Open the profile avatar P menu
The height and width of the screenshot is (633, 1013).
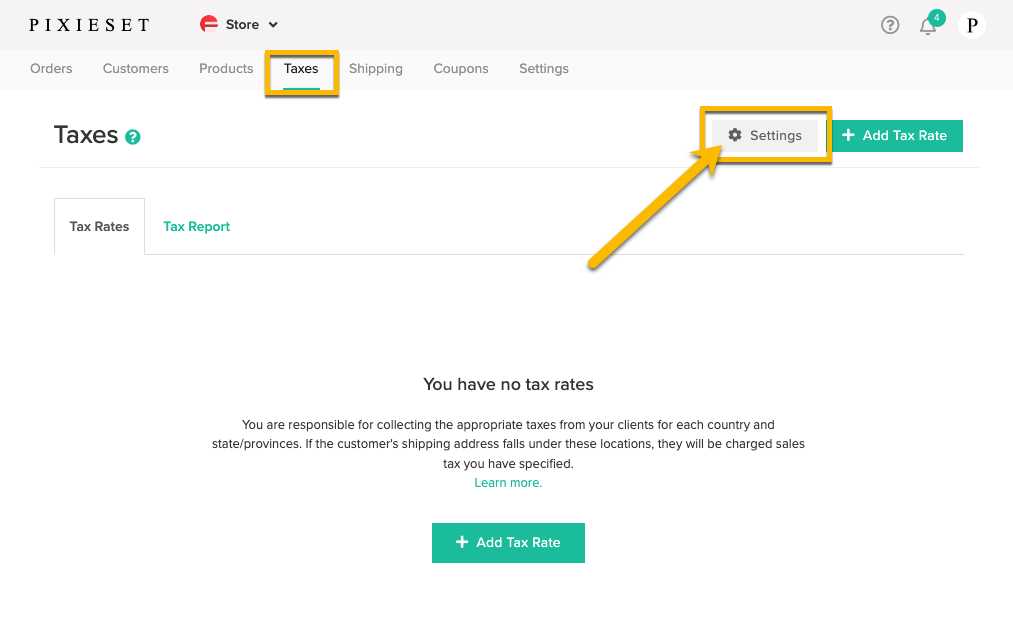click(x=971, y=25)
